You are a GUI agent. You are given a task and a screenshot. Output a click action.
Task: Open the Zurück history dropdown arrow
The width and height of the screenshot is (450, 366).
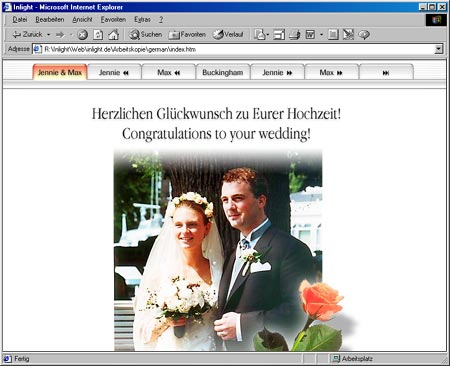click(x=48, y=35)
